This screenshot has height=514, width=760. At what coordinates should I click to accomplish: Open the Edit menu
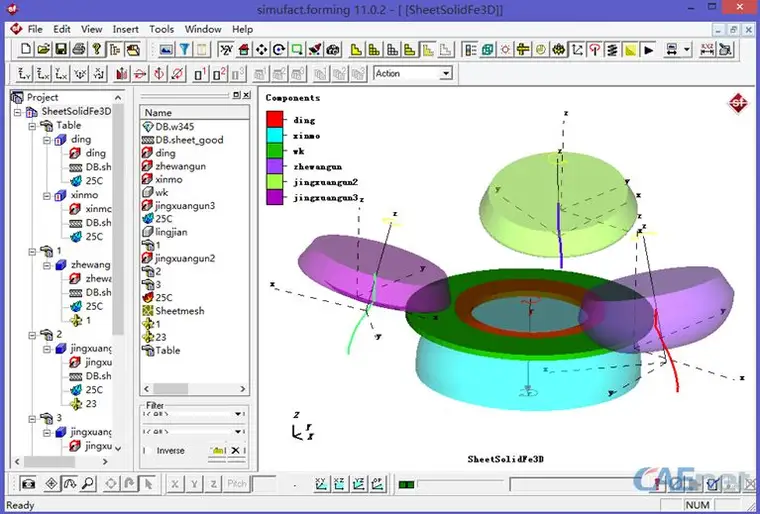click(62, 29)
